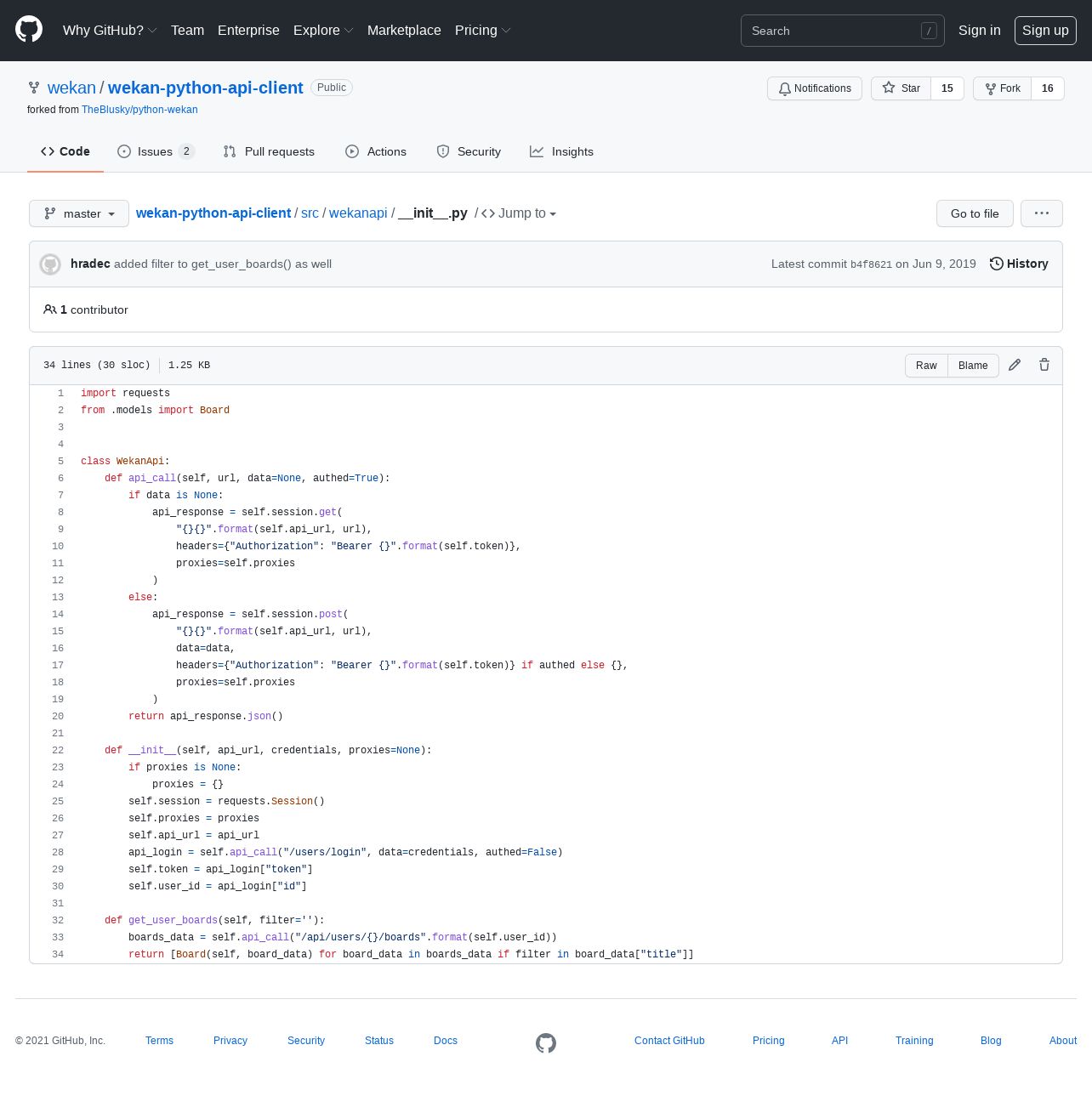The height and width of the screenshot is (1096, 1092).
Task: Switch to the Code tab
Action: point(65,151)
